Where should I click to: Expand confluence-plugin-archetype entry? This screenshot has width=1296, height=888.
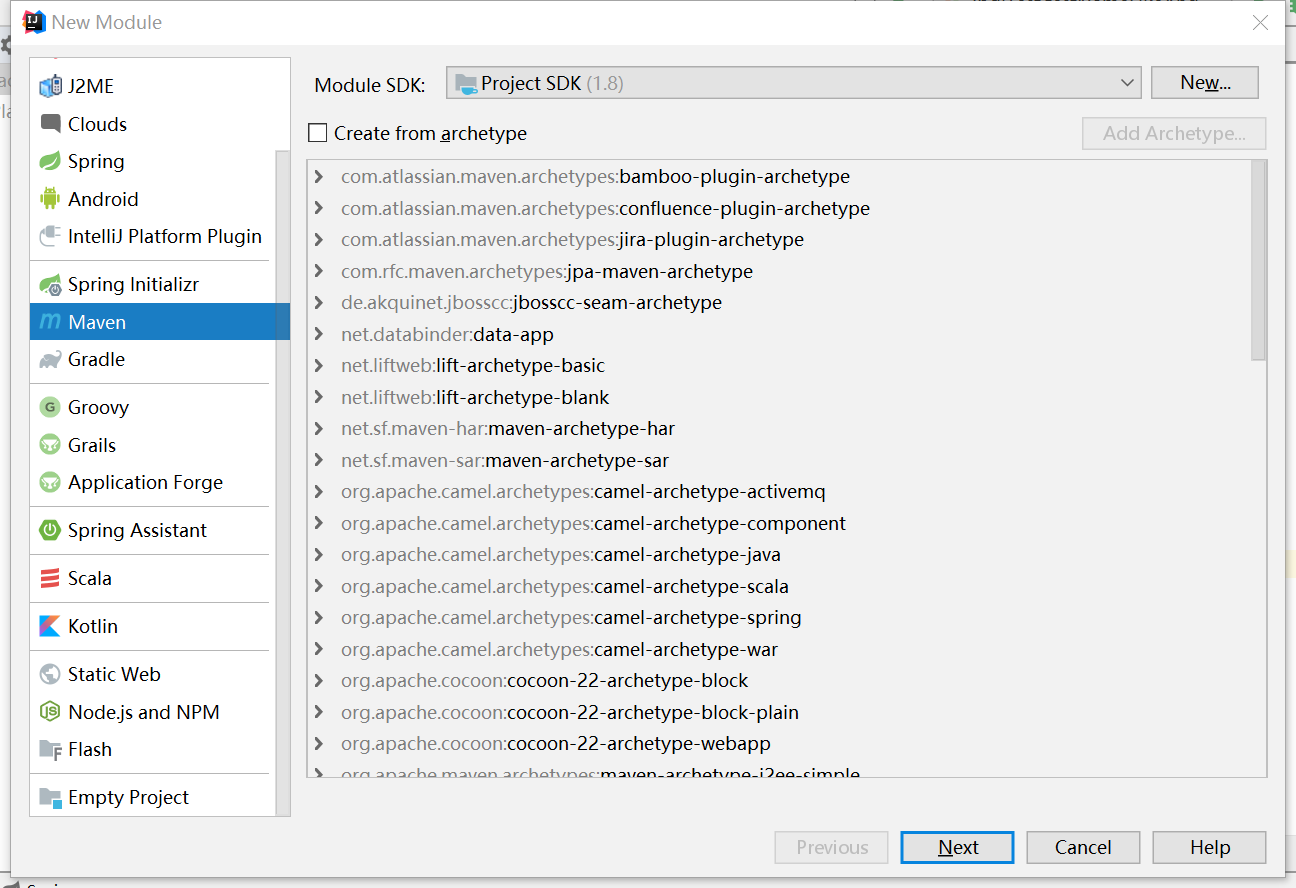pyautogui.click(x=319, y=208)
